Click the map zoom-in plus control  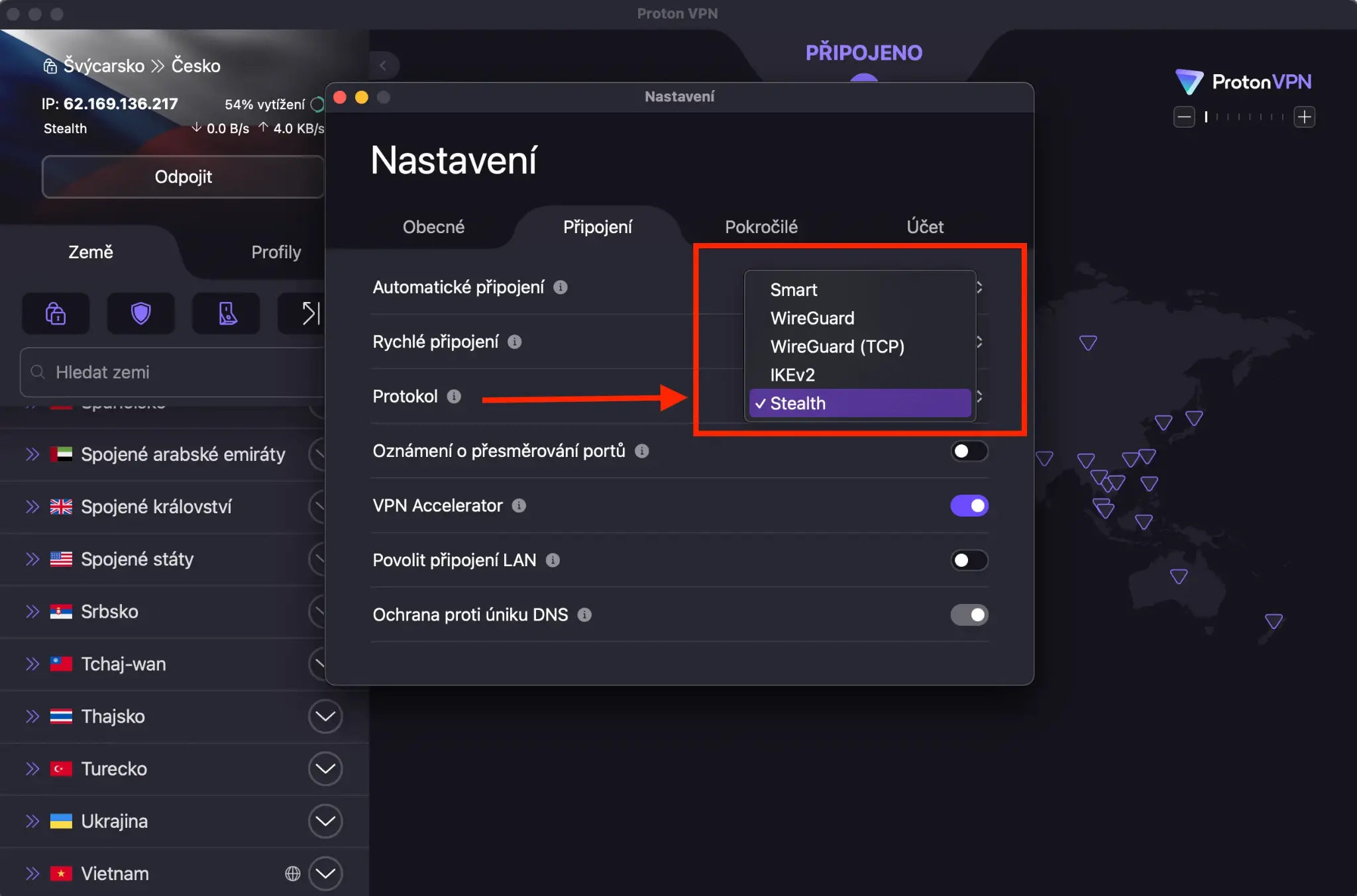pos(1304,117)
